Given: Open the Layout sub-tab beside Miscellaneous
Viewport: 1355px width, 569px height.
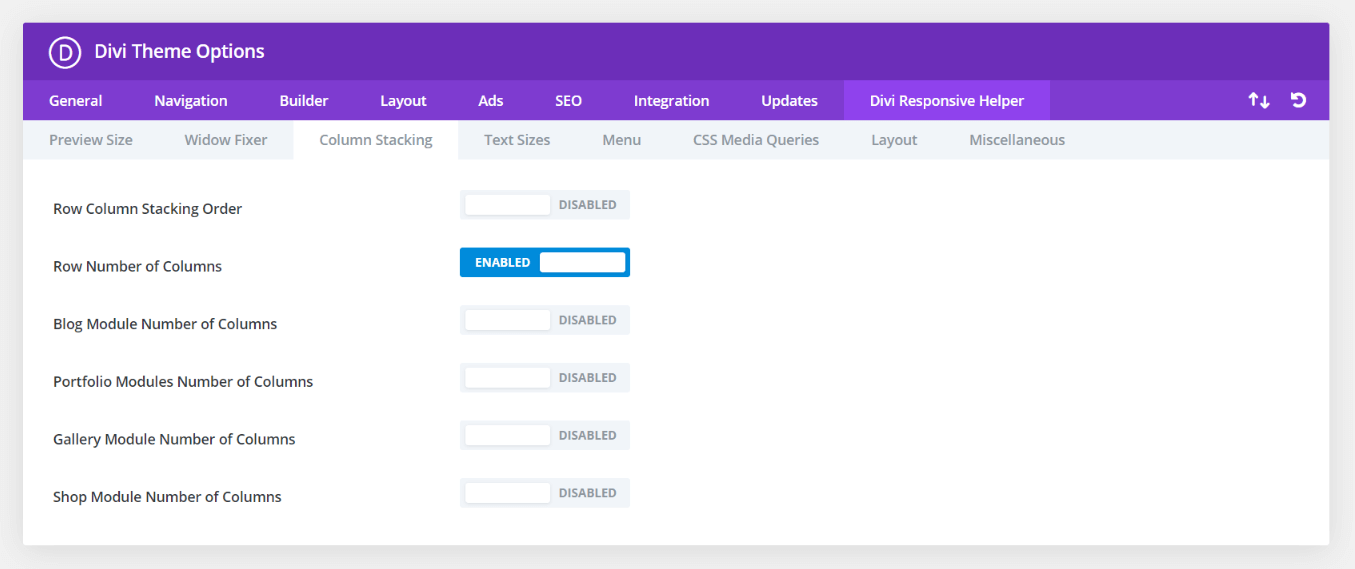Looking at the screenshot, I should click(x=894, y=140).
